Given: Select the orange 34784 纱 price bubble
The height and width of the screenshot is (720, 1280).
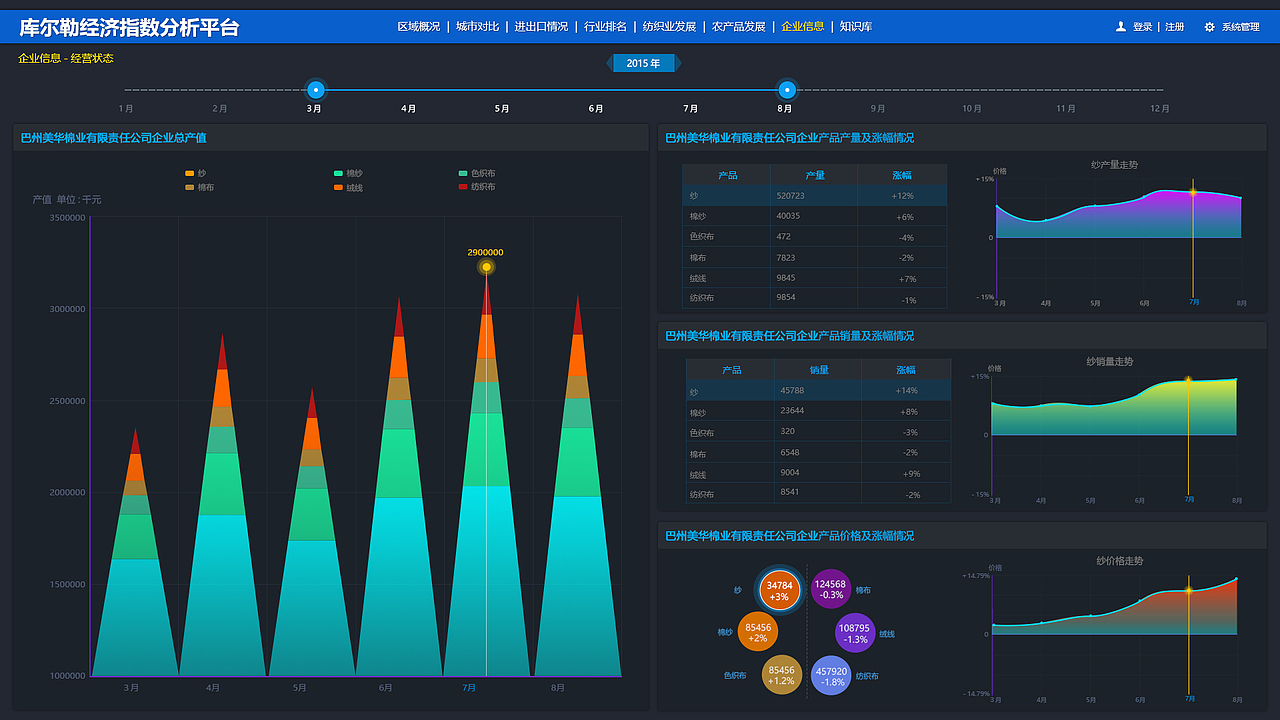Looking at the screenshot, I should (x=780, y=591).
